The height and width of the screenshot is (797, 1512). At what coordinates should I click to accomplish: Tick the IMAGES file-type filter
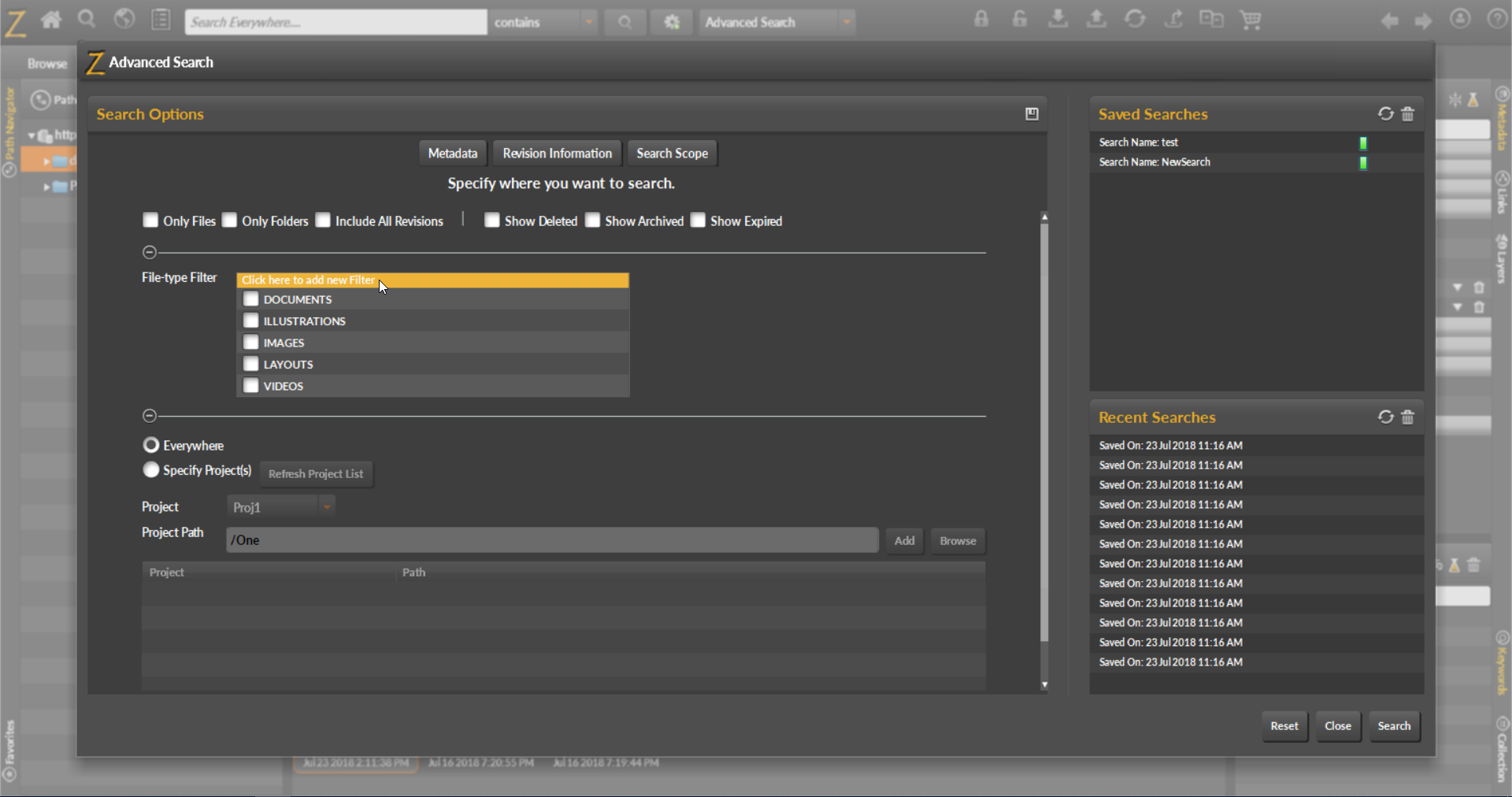pos(251,343)
